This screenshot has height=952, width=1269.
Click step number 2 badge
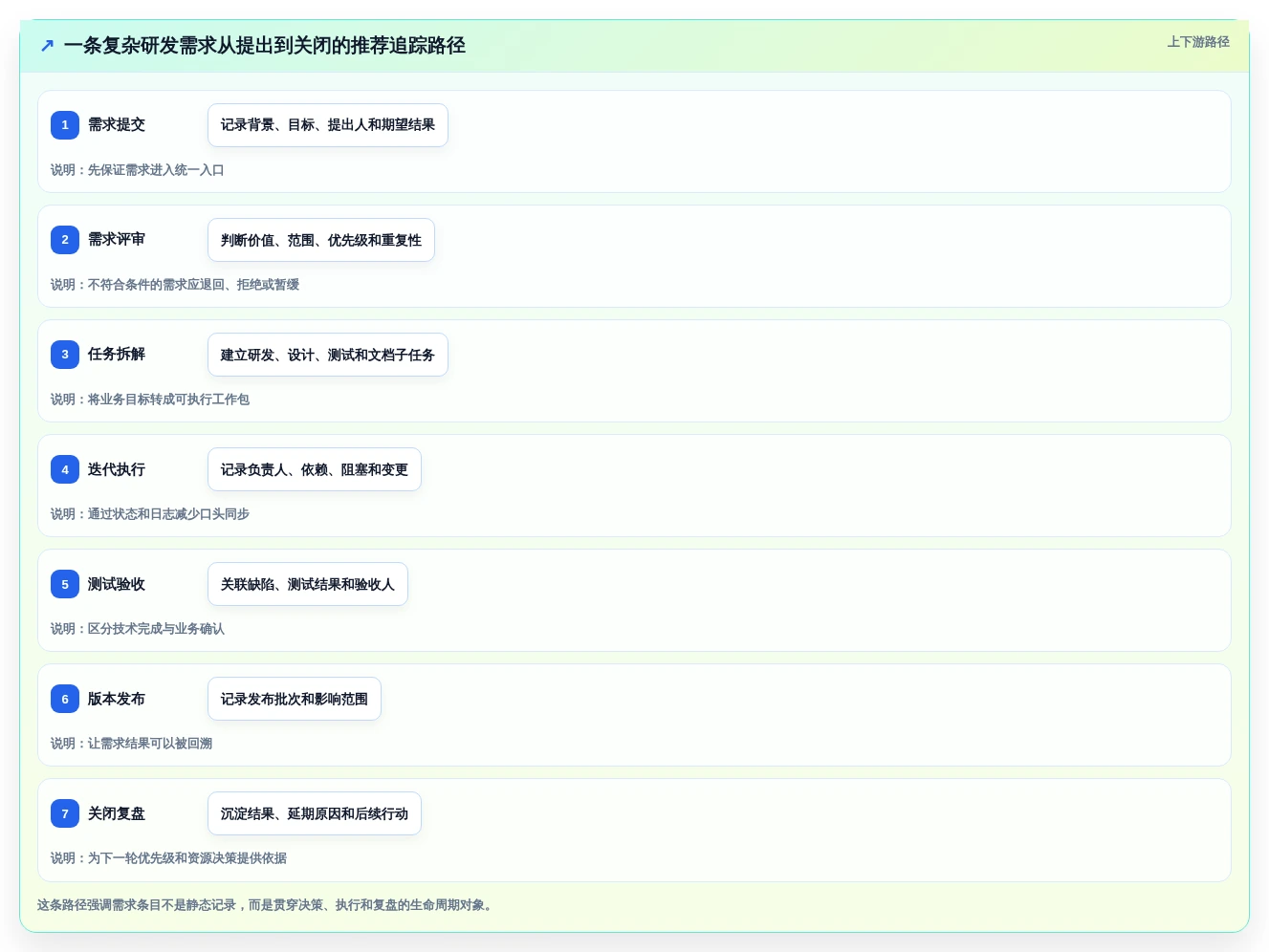point(65,239)
